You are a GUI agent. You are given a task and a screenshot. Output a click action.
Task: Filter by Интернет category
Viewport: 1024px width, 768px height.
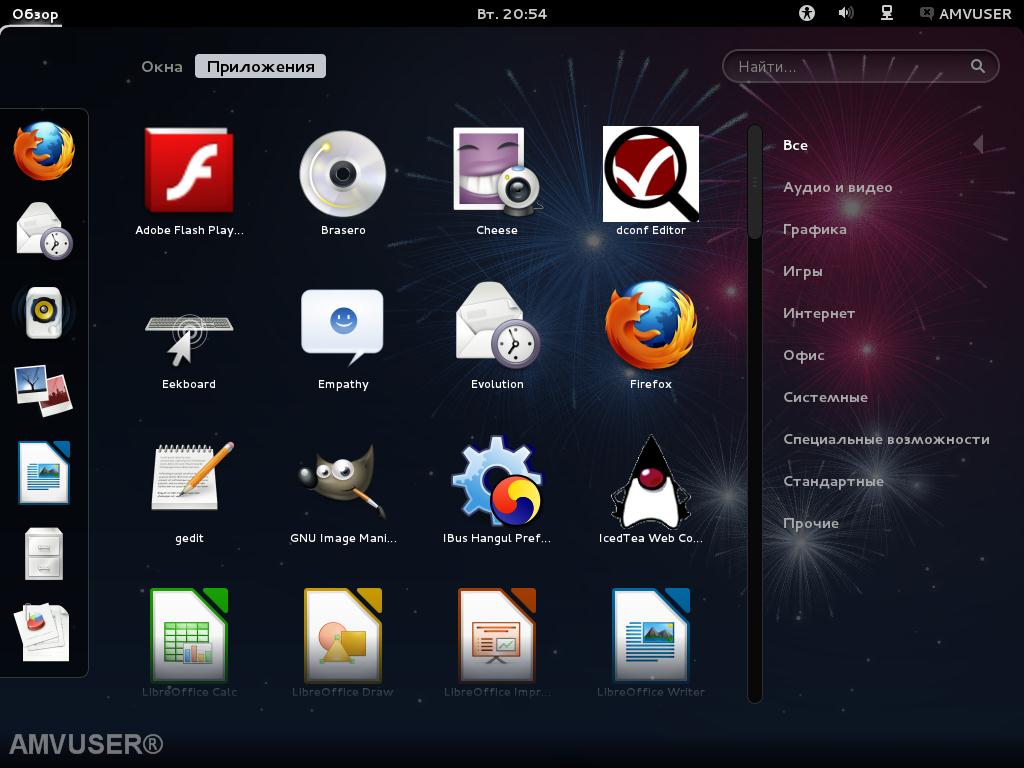819,313
